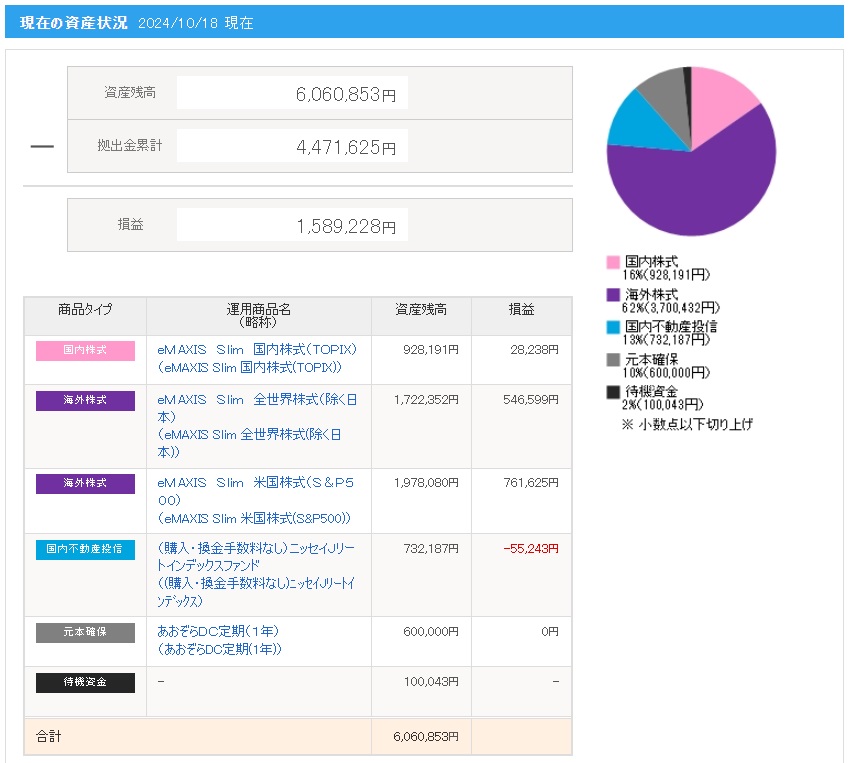Screen dimensions: 850x763
Task: Click the 損益 column header
Action: coord(521,310)
